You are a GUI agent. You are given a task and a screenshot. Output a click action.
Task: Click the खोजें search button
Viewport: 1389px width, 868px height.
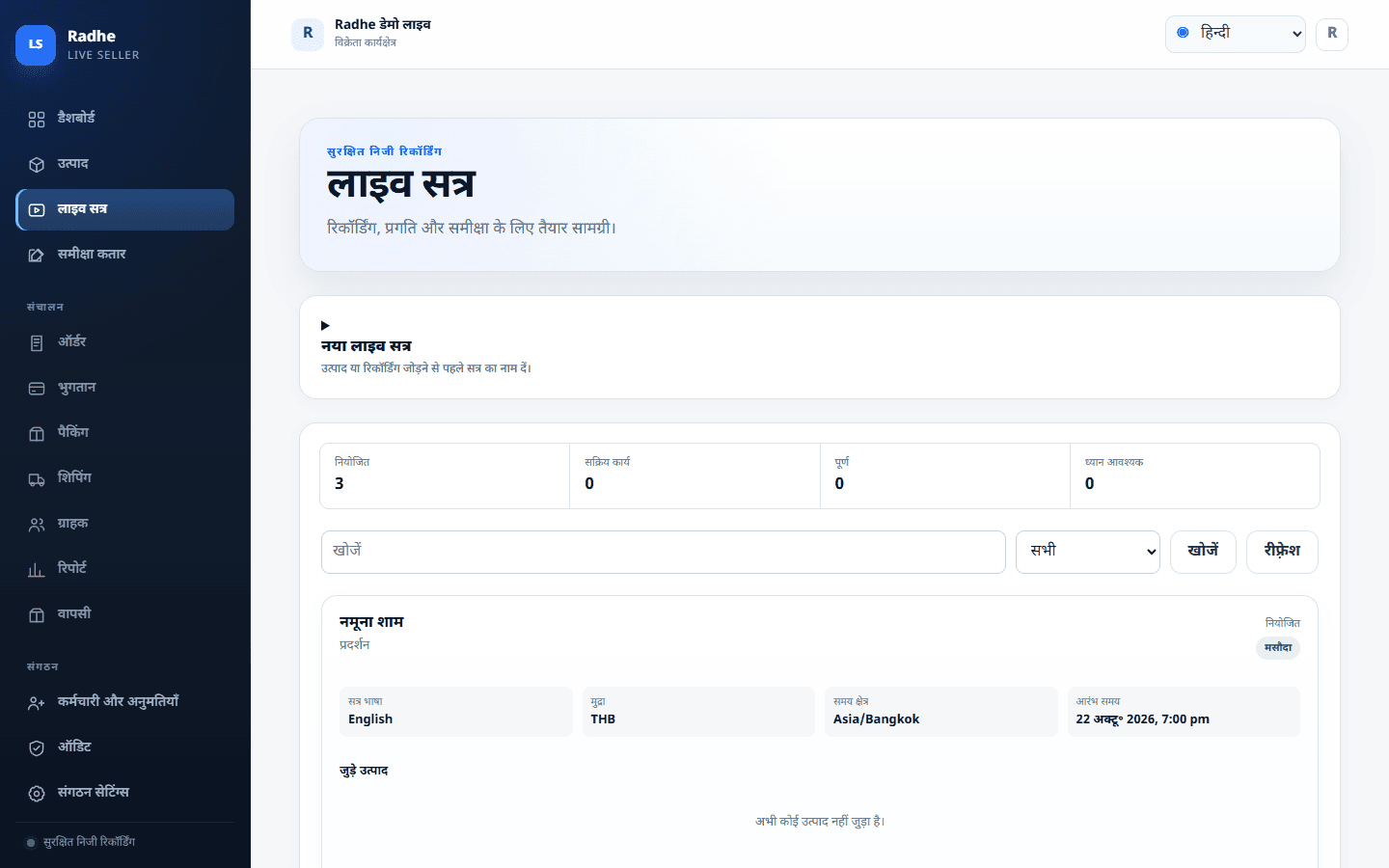pyautogui.click(x=1203, y=552)
